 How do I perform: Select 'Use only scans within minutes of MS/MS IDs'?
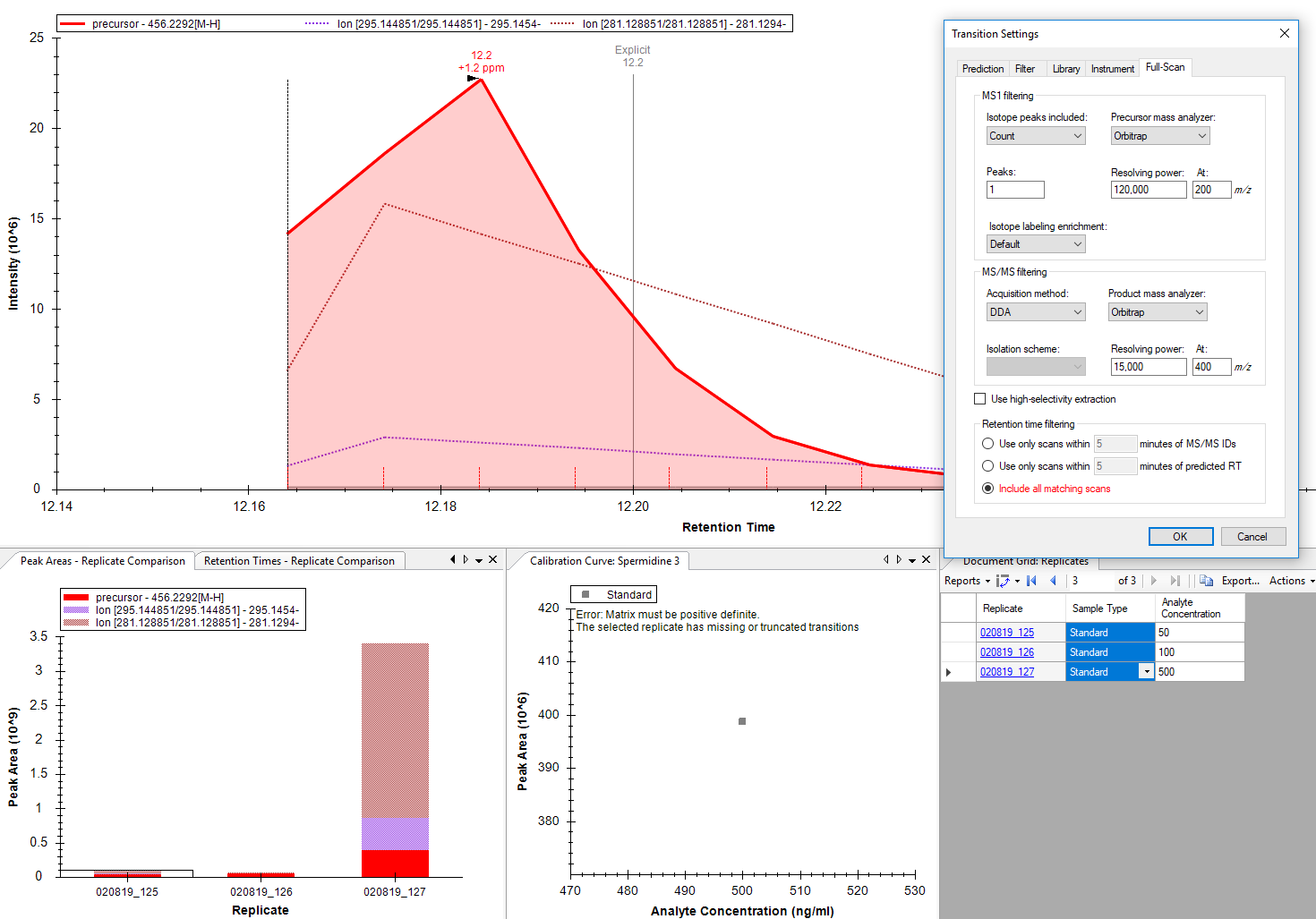coord(987,444)
